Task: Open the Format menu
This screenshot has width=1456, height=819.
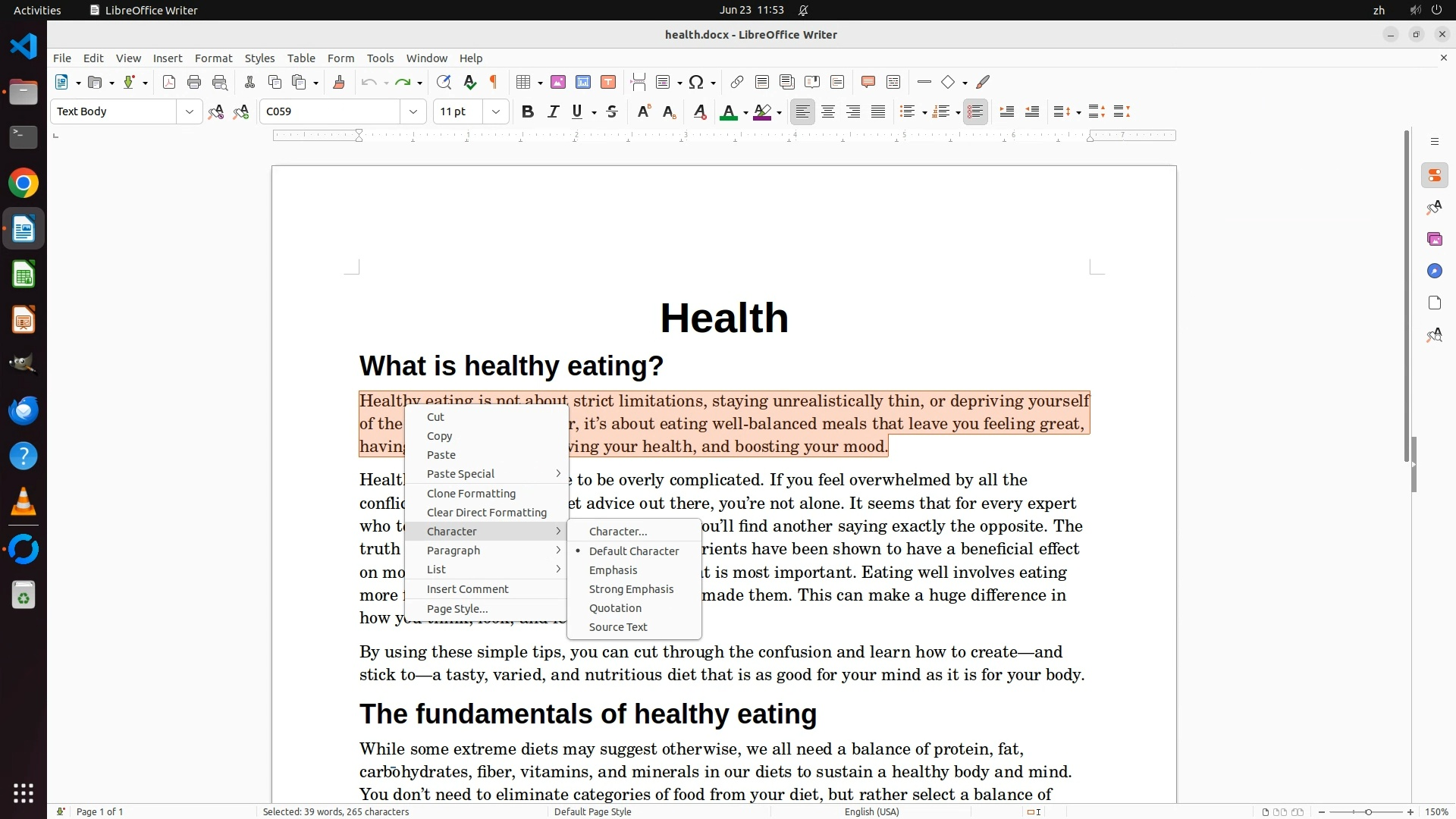Action: (x=213, y=58)
